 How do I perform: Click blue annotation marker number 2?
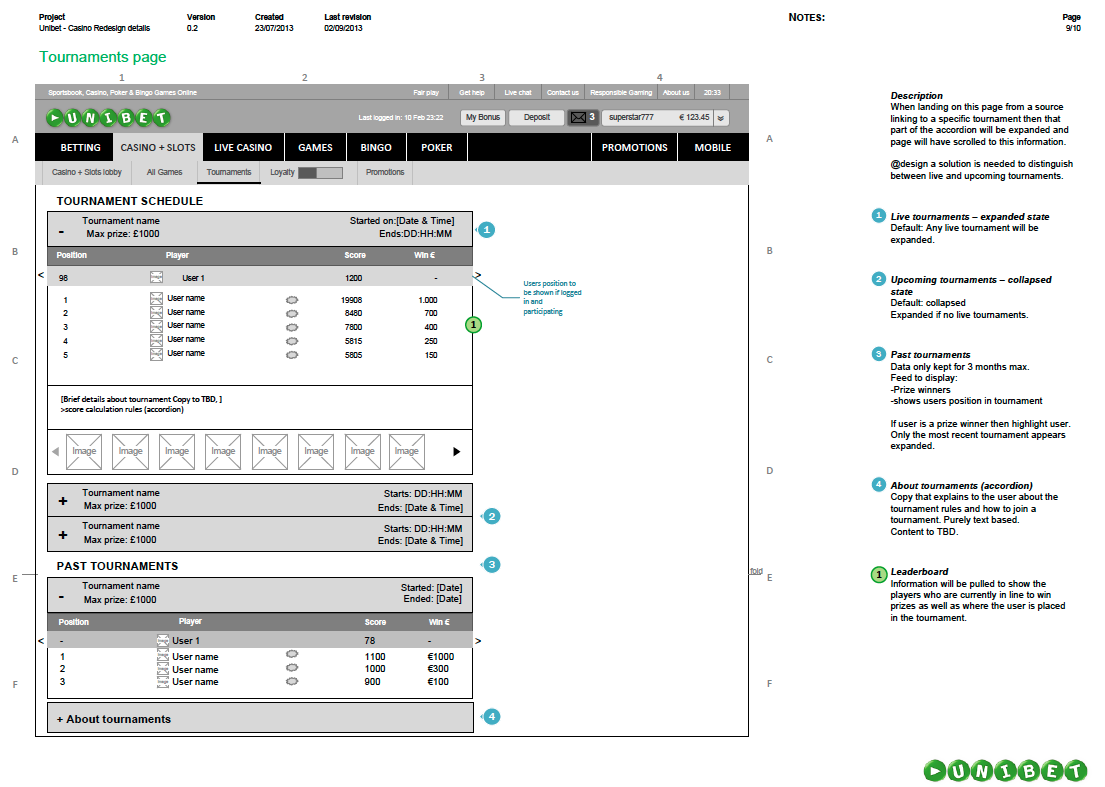click(490, 516)
